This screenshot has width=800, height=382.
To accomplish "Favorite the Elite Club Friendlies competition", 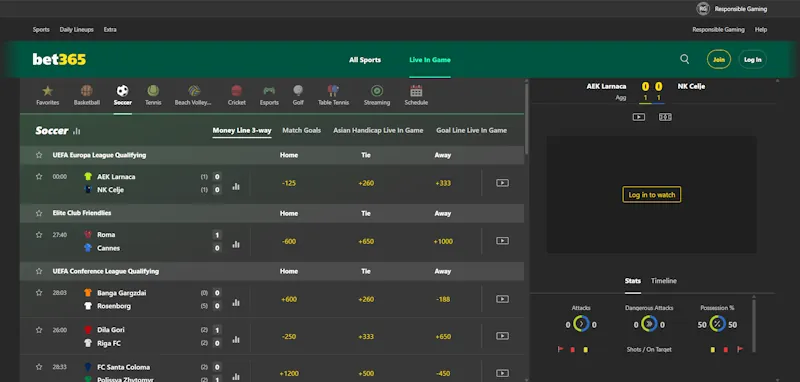I will pyautogui.click(x=39, y=213).
